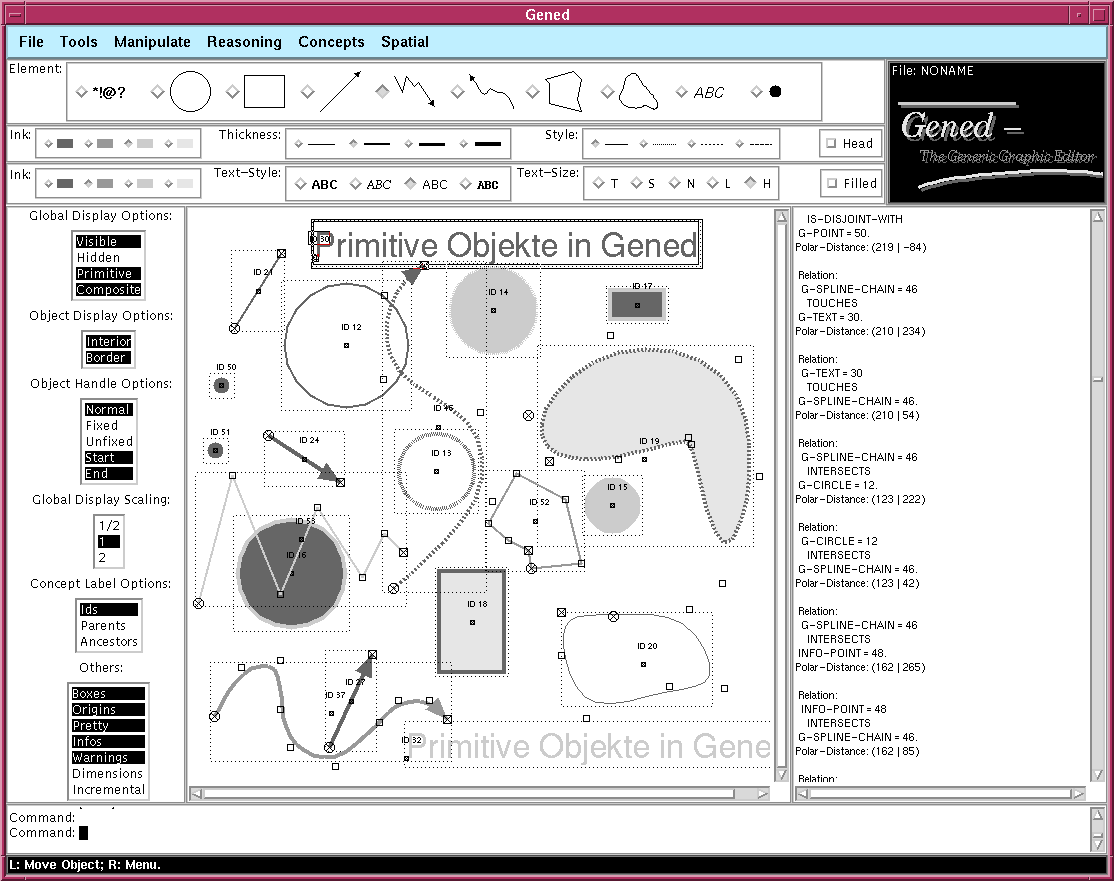
Task: Choose text size N
Action: [682, 183]
